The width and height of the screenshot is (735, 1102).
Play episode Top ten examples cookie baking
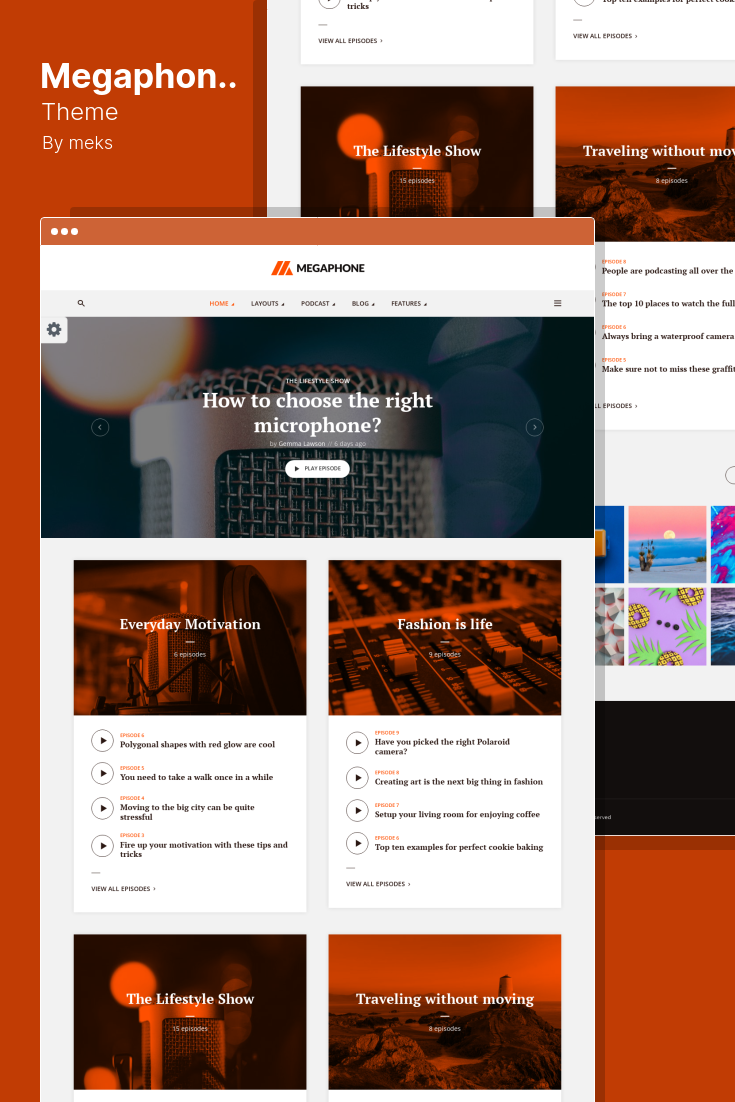point(358,843)
